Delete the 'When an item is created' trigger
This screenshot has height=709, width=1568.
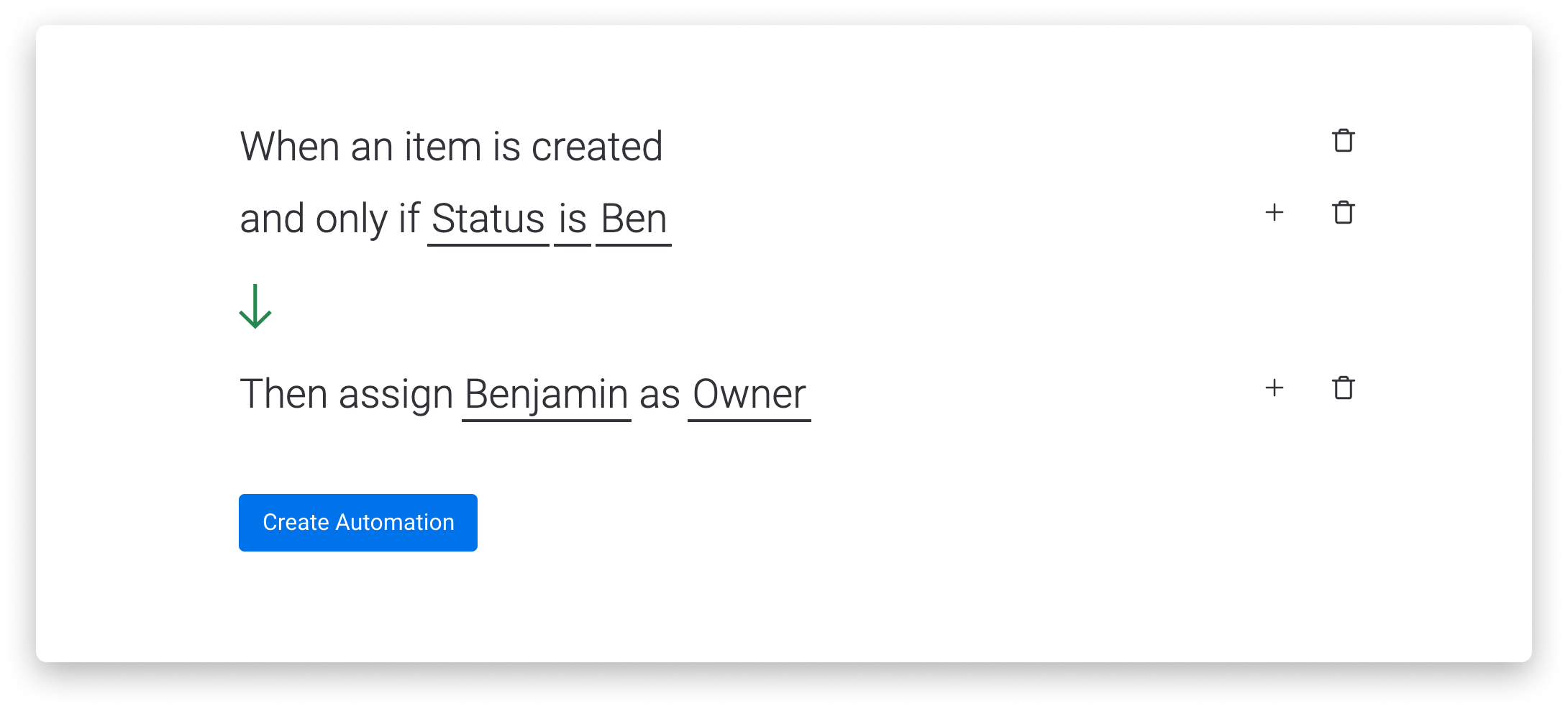click(1343, 141)
